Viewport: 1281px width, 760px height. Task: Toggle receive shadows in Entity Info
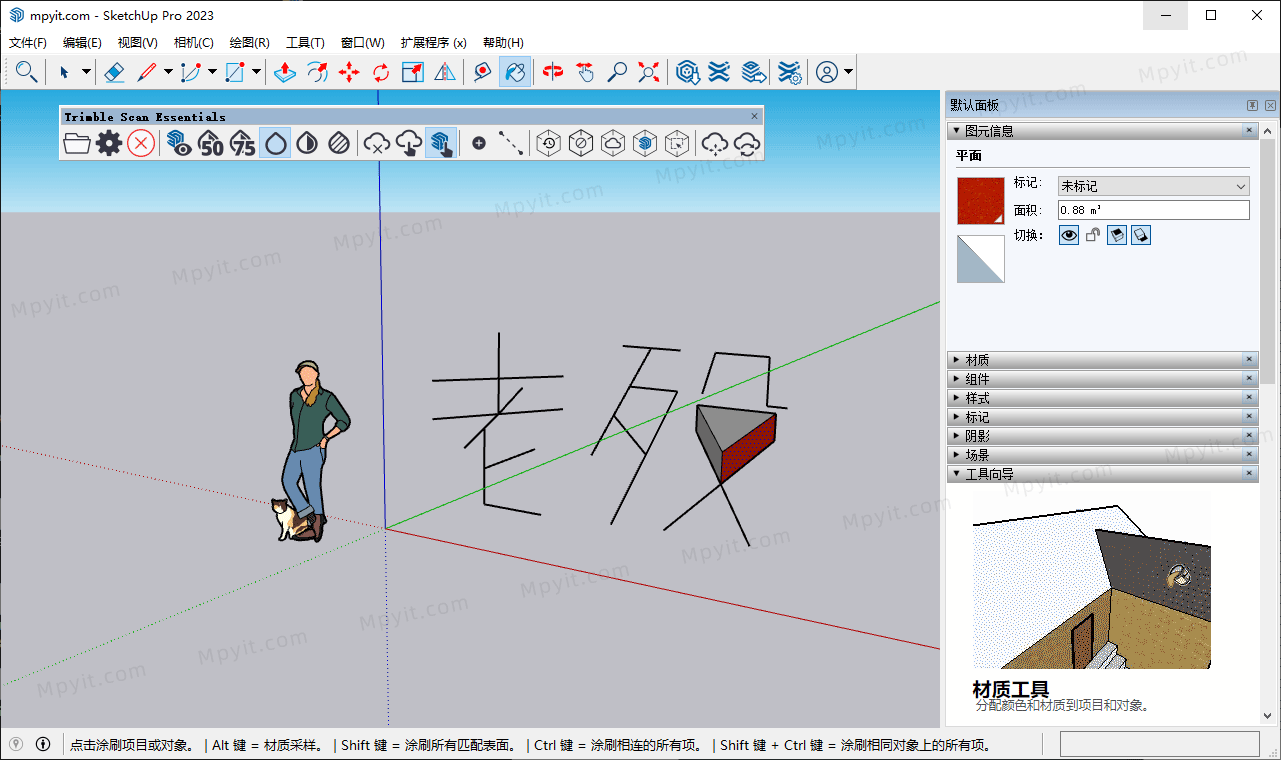1117,235
